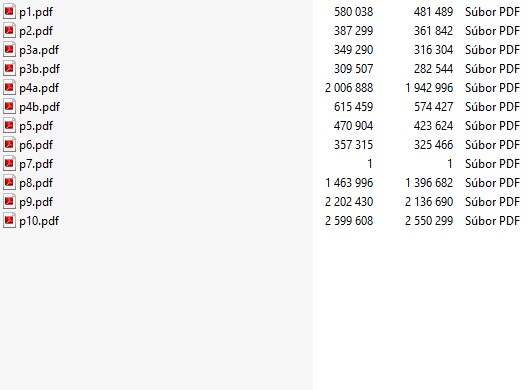Click the PDF icon beside p2.pdf
The image size is (530, 390).
(x=9, y=30)
